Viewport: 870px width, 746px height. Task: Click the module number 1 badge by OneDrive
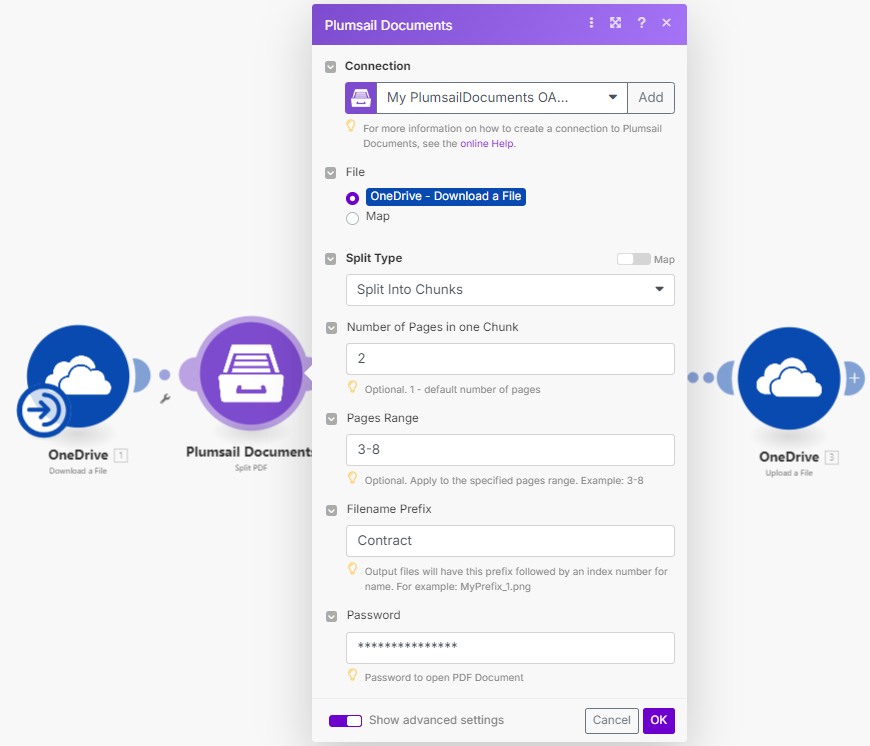[120, 455]
